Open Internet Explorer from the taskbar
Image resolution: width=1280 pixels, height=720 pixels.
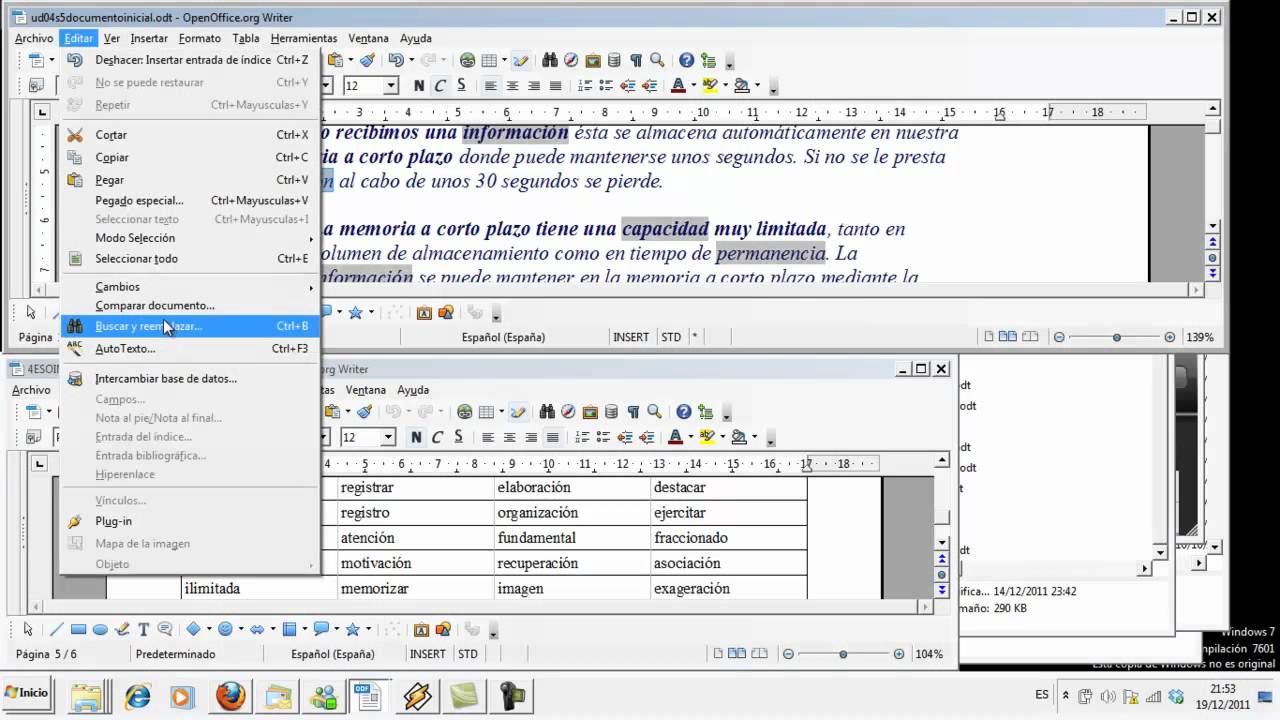[x=136, y=695]
